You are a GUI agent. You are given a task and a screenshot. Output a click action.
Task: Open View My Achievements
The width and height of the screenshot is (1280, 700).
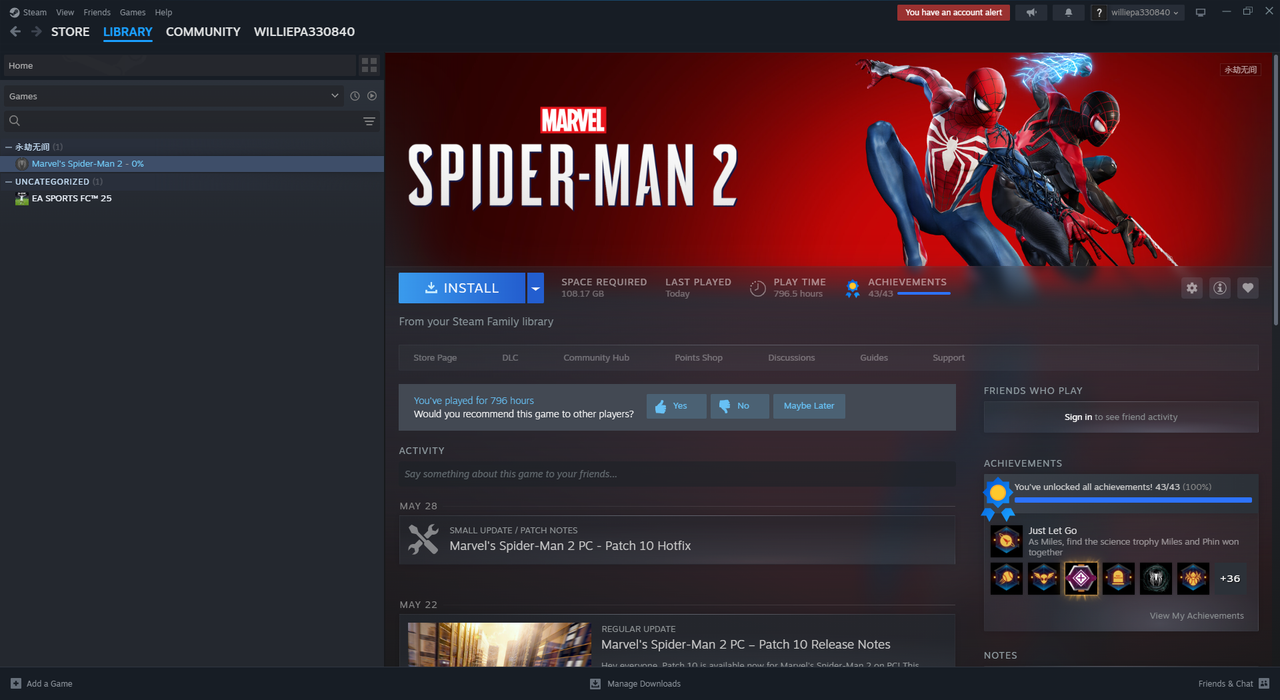point(1196,616)
